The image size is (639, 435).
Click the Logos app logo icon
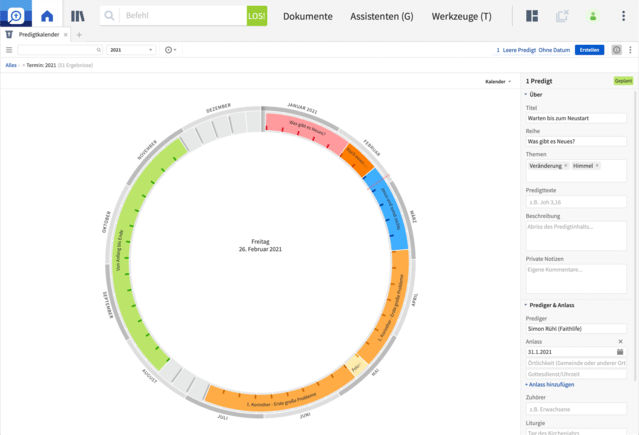[16, 16]
